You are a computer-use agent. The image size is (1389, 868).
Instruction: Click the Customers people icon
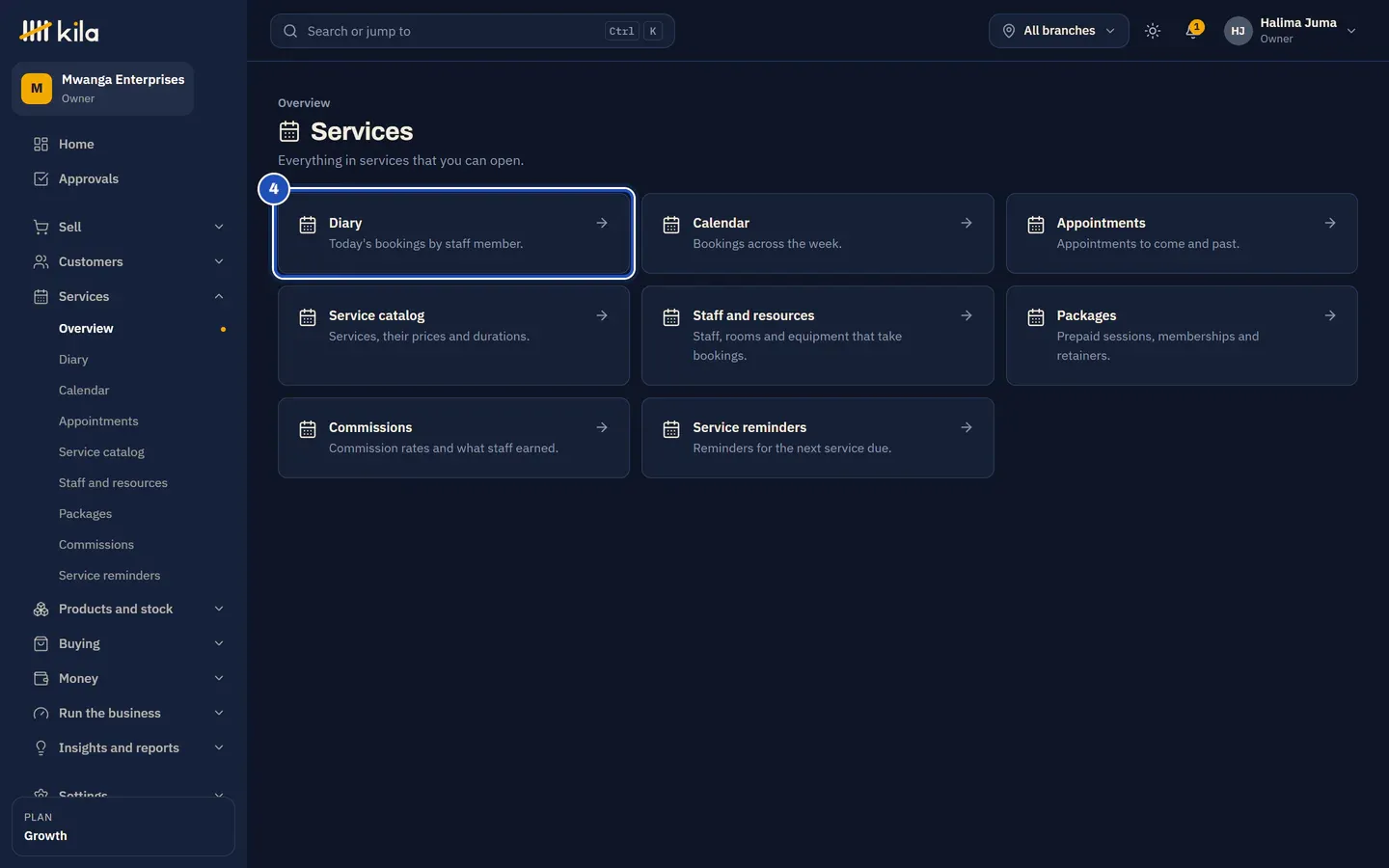[x=41, y=261]
